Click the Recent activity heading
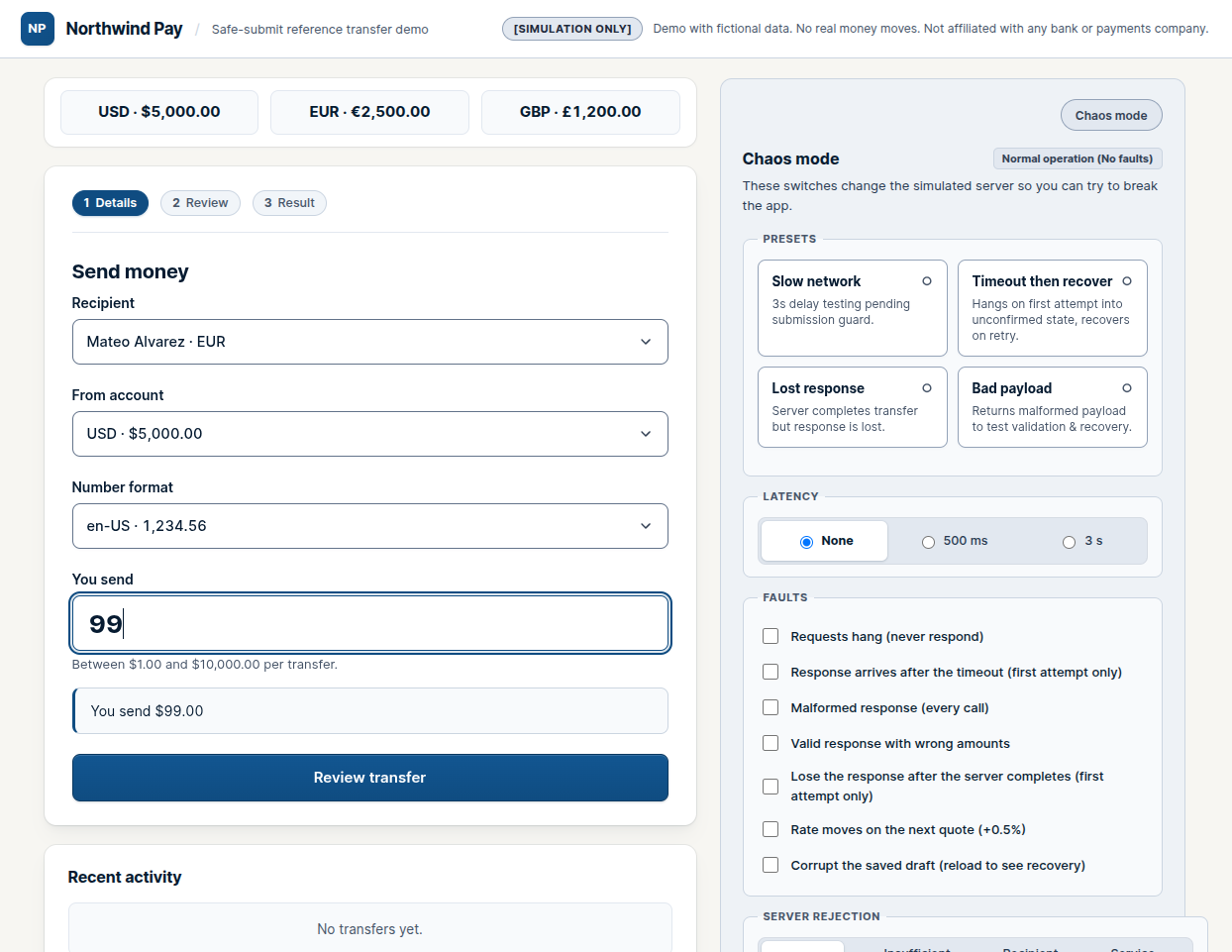 point(125,877)
